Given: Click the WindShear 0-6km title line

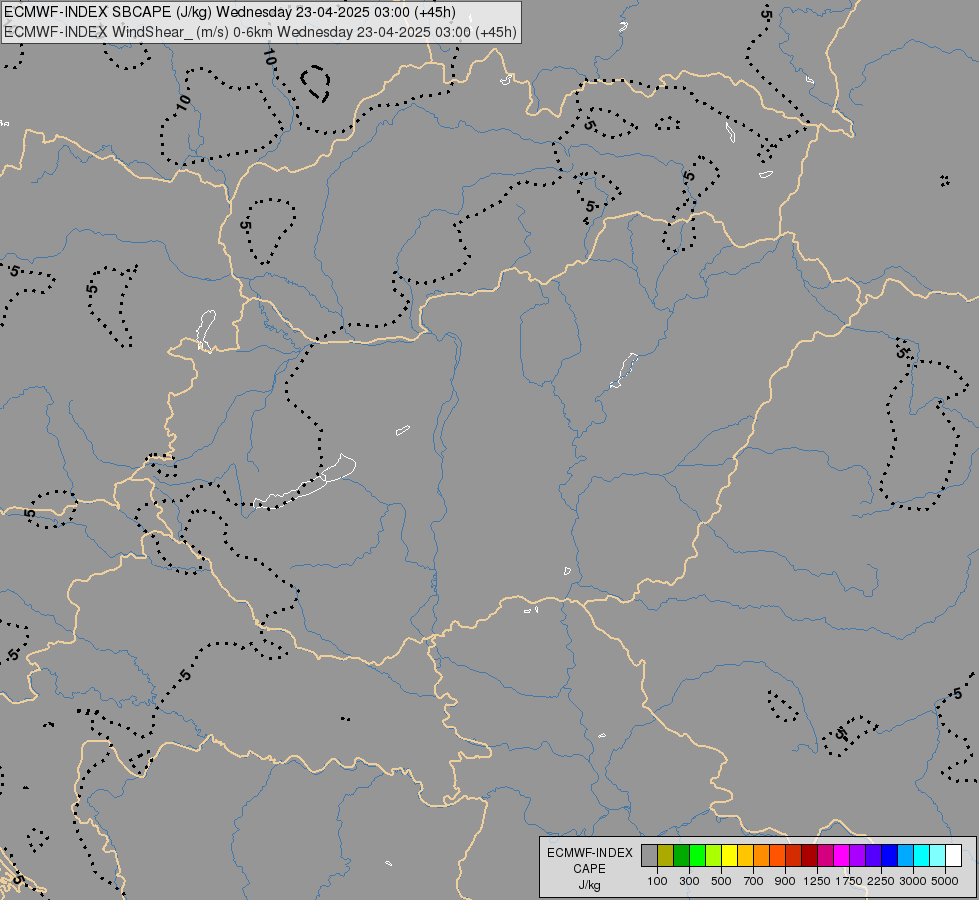Looking at the screenshot, I should 260,32.
